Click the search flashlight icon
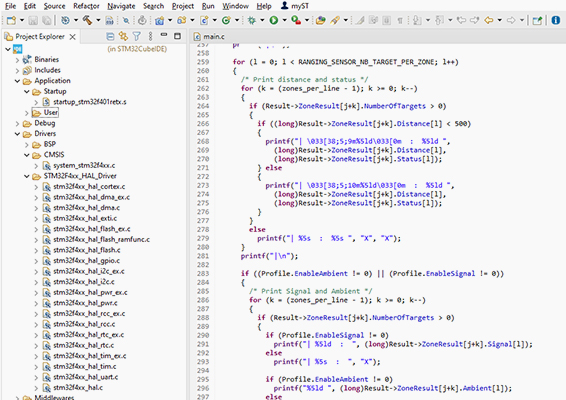Screen dimensions: 566x400 335,21
